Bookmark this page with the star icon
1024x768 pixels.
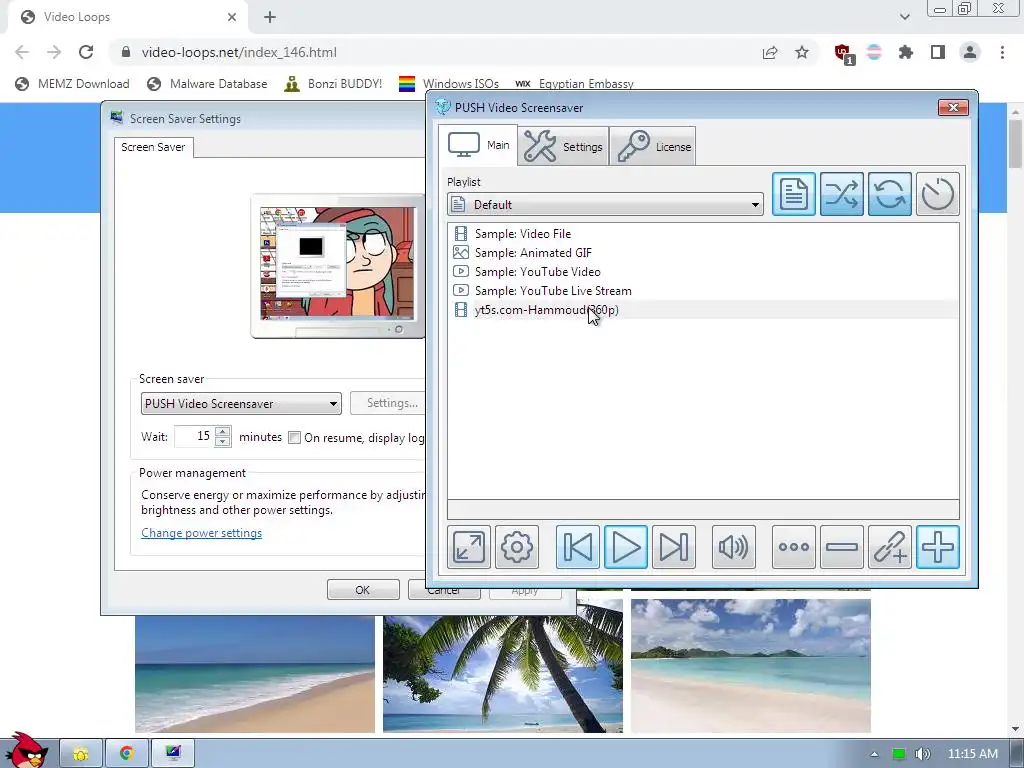802,52
